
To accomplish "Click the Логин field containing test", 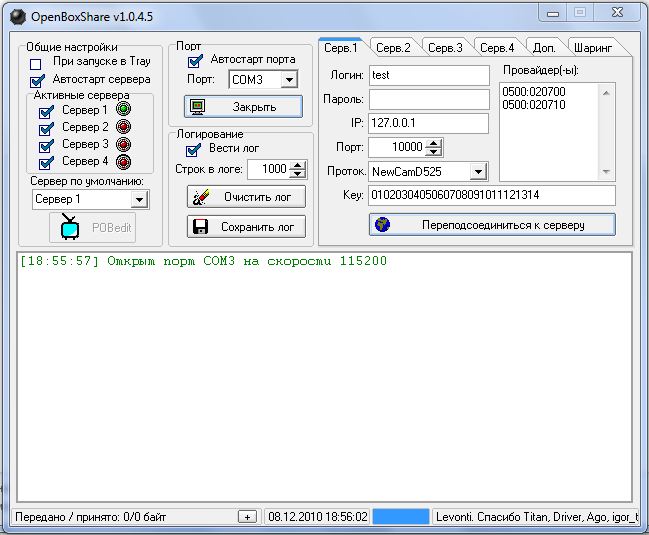I will 429,75.
